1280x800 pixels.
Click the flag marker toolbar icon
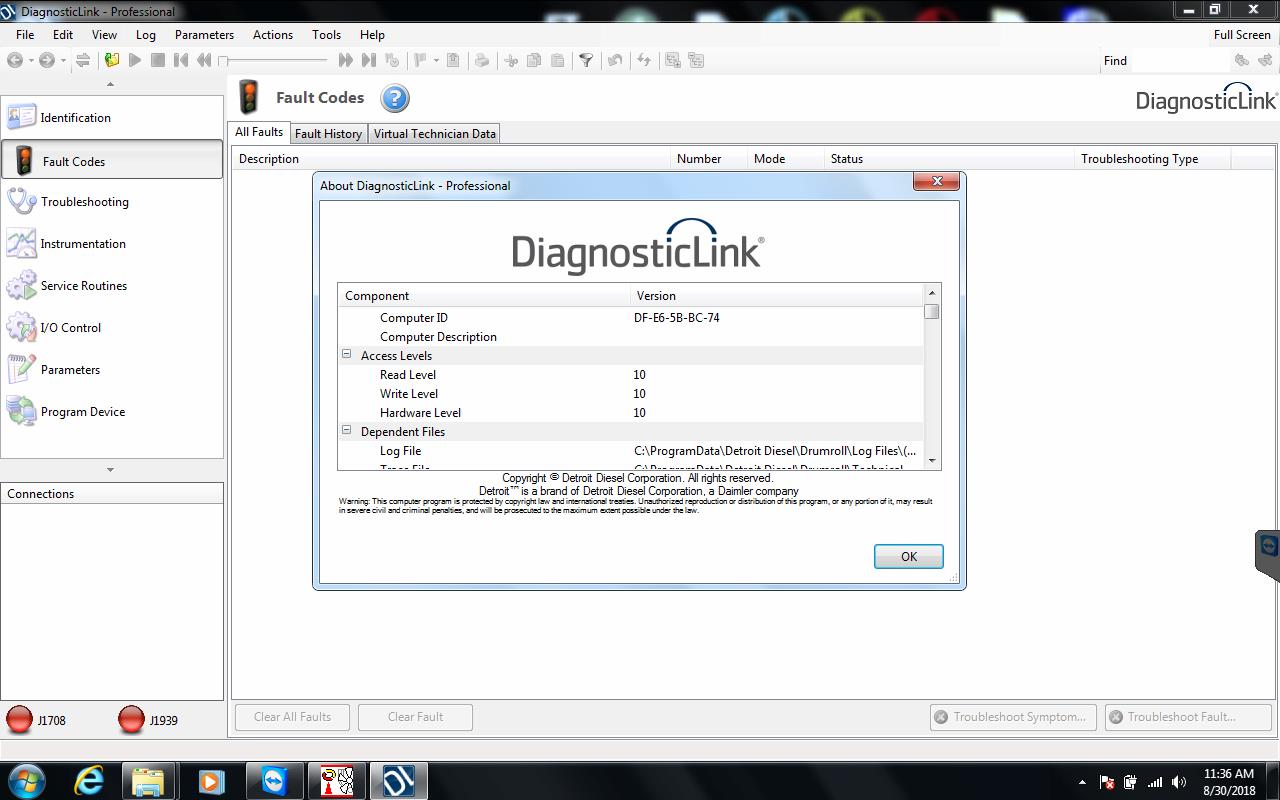pos(420,60)
